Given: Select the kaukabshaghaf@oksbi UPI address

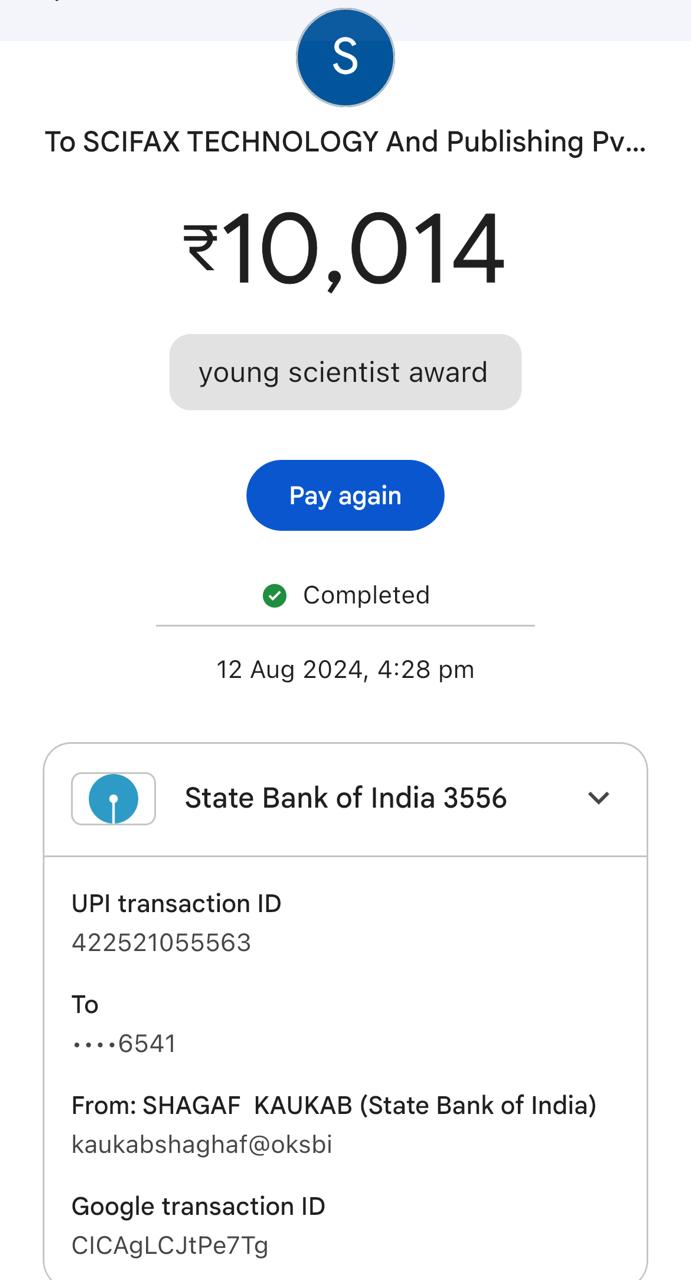Looking at the screenshot, I should [201, 1145].
